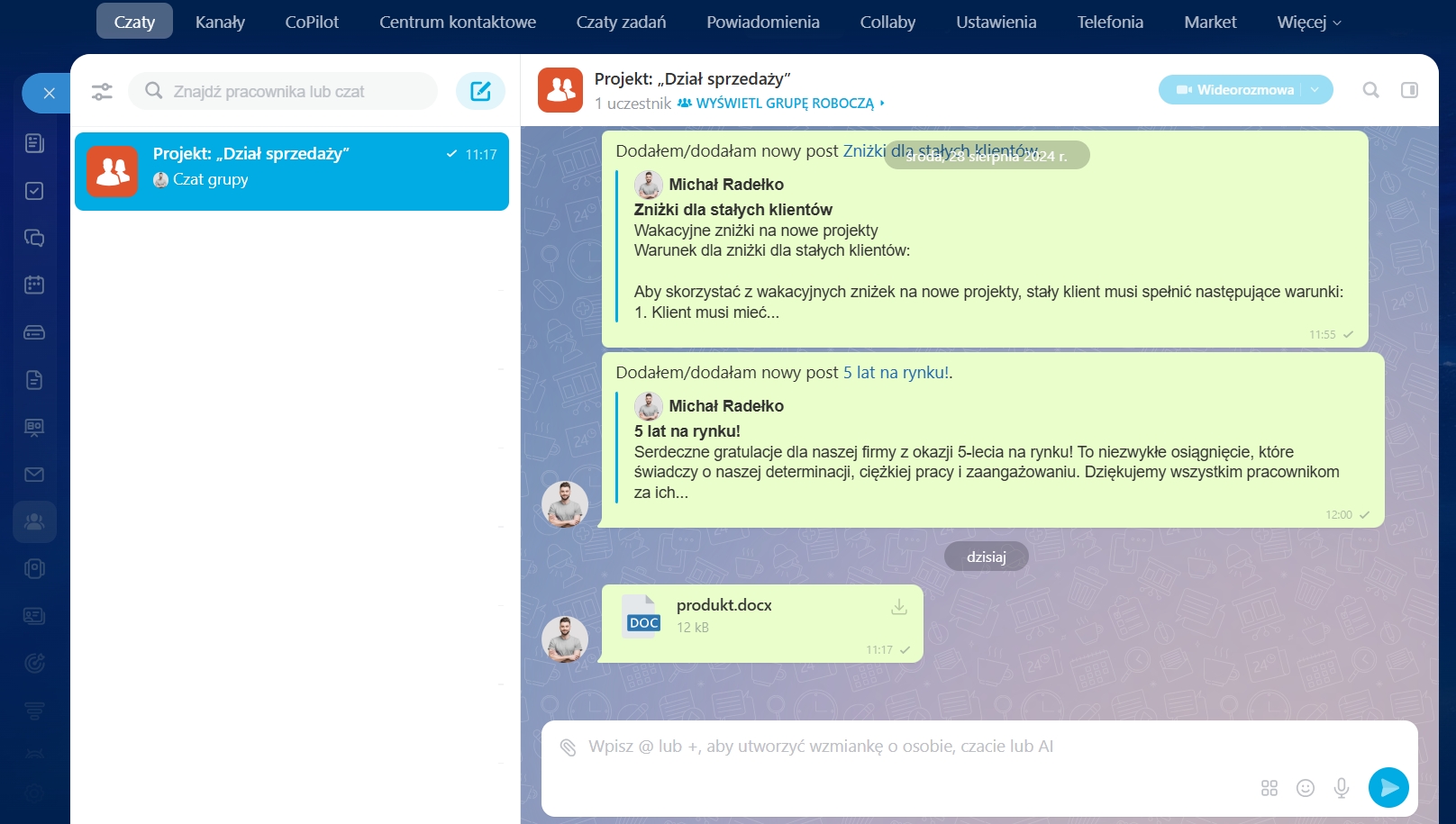The width and height of the screenshot is (1456, 824).
Task: Expand the Wideorozmowa dropdown arrow
Action: (x=1315, y=90)
